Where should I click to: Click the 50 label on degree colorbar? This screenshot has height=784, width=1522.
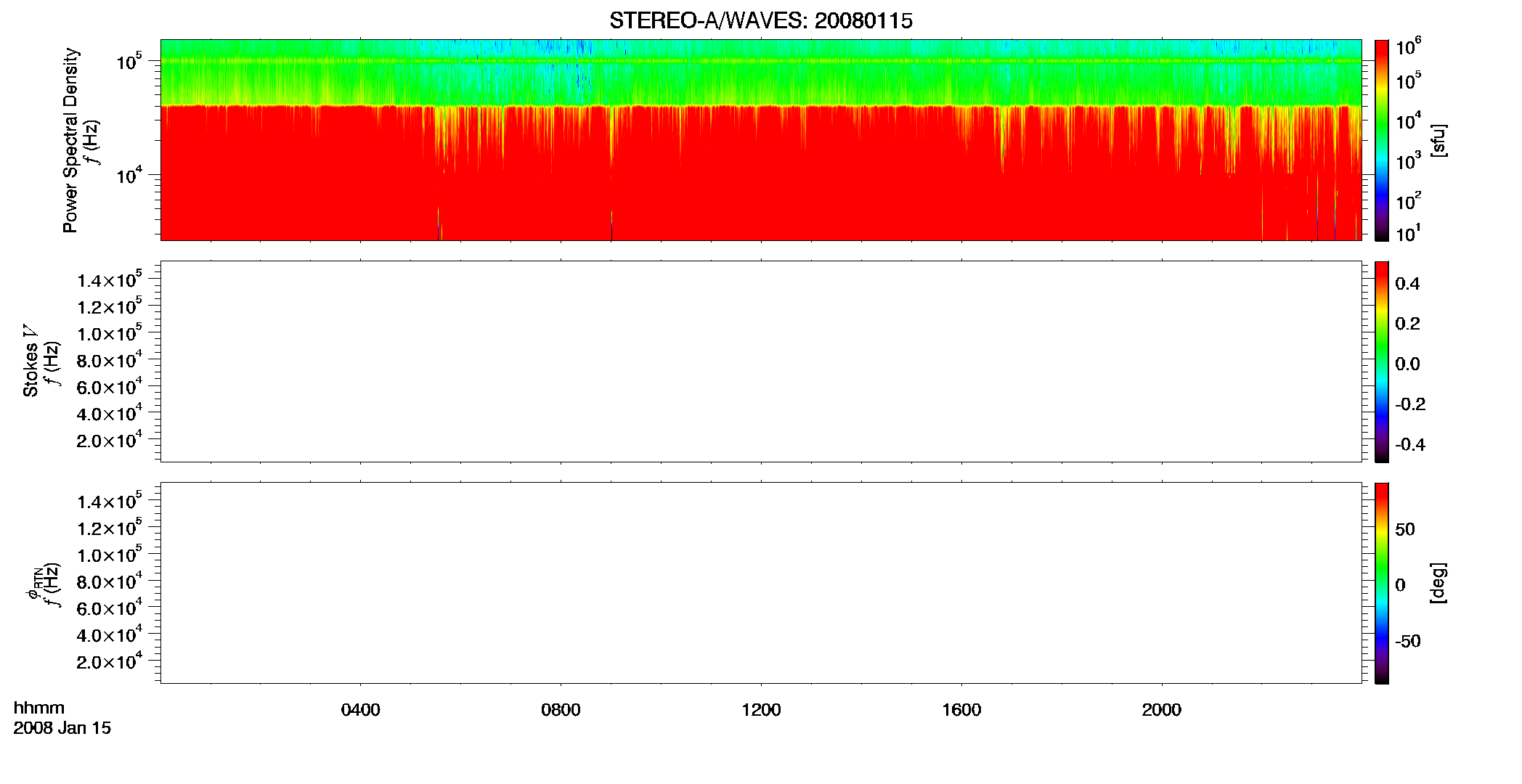1405,529
